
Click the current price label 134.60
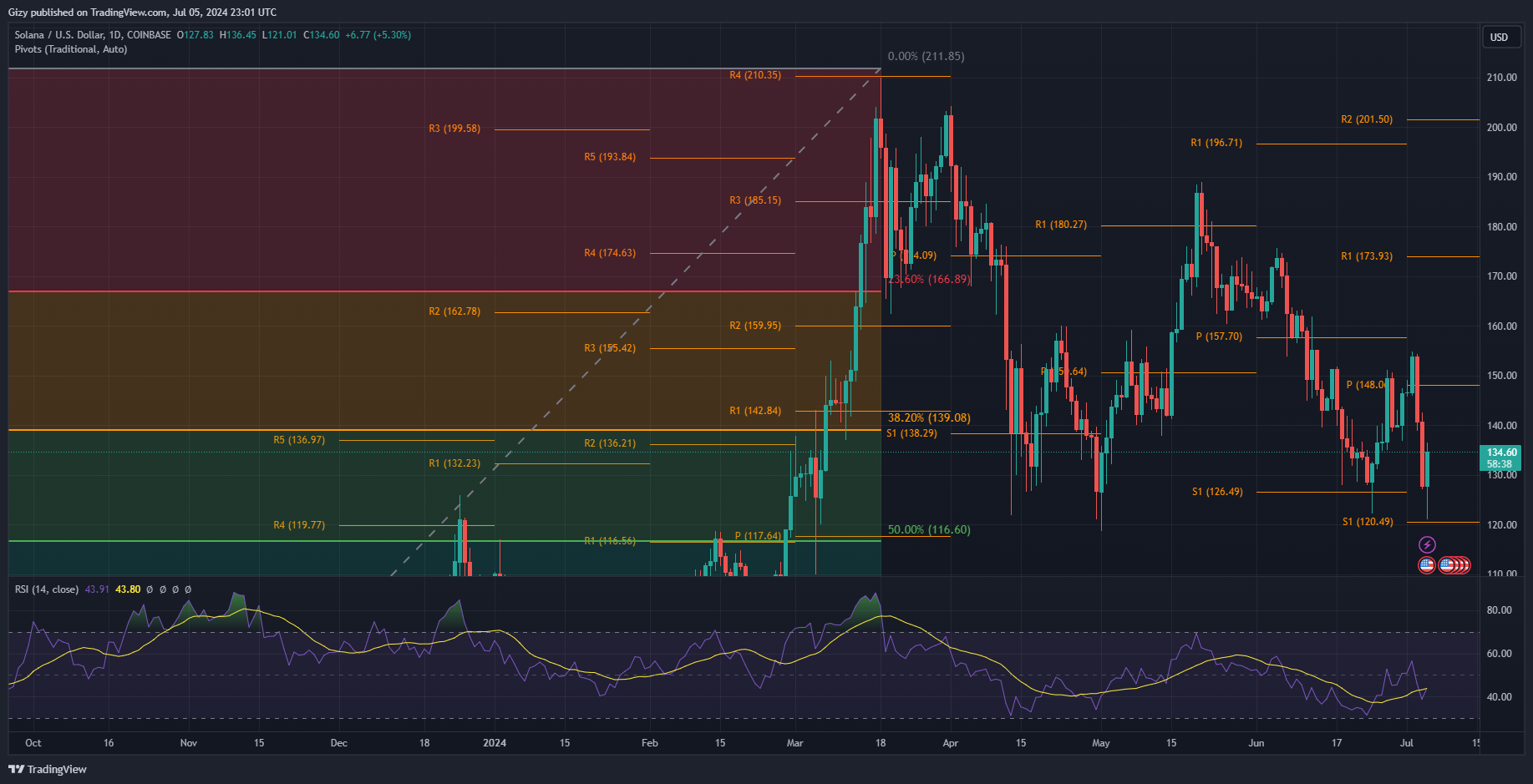(1502, 453)
